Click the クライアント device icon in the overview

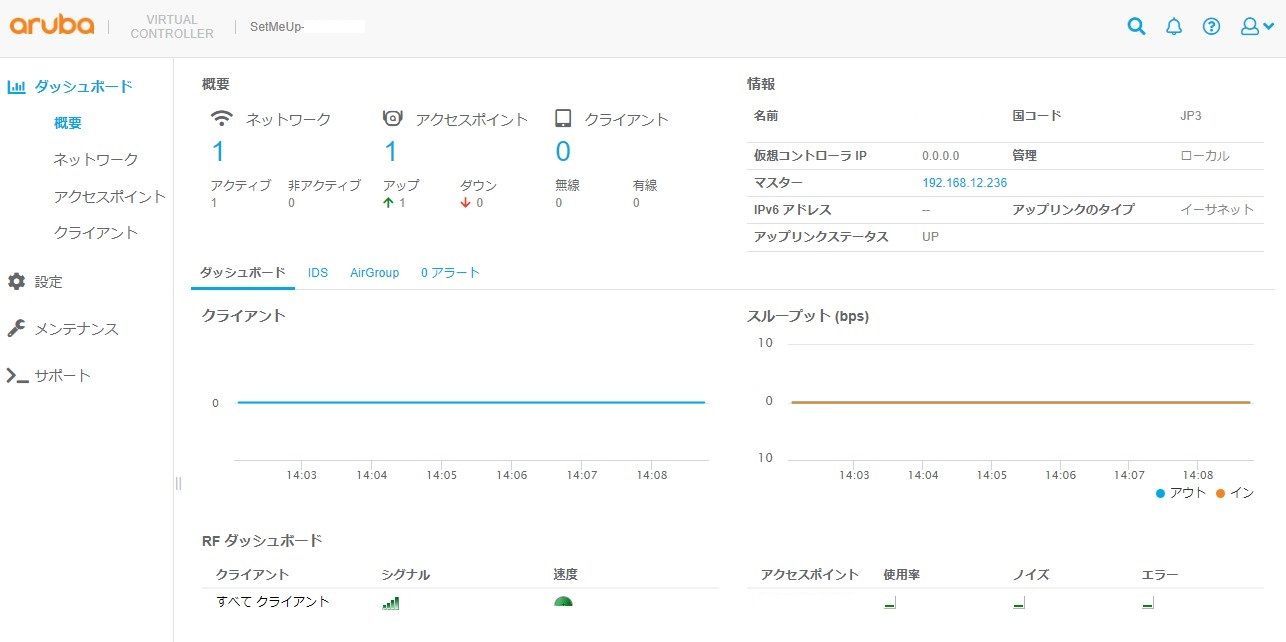tap(563, 117)
